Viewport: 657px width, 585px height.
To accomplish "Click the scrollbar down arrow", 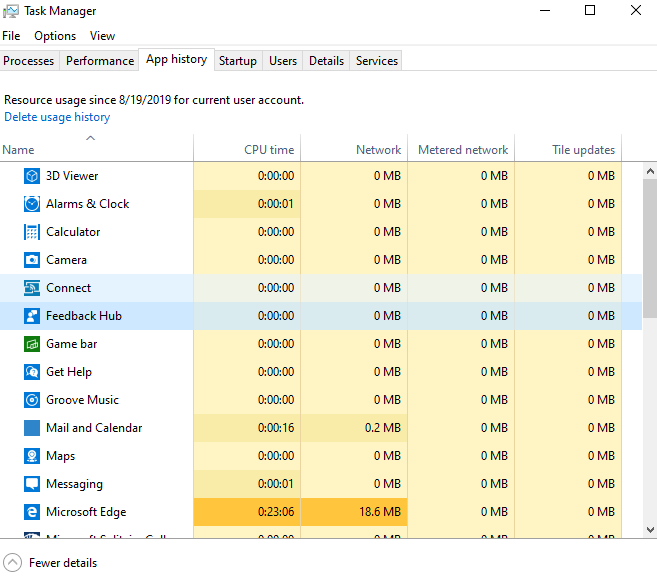I will pyautogui.click(x=650, y=530).
